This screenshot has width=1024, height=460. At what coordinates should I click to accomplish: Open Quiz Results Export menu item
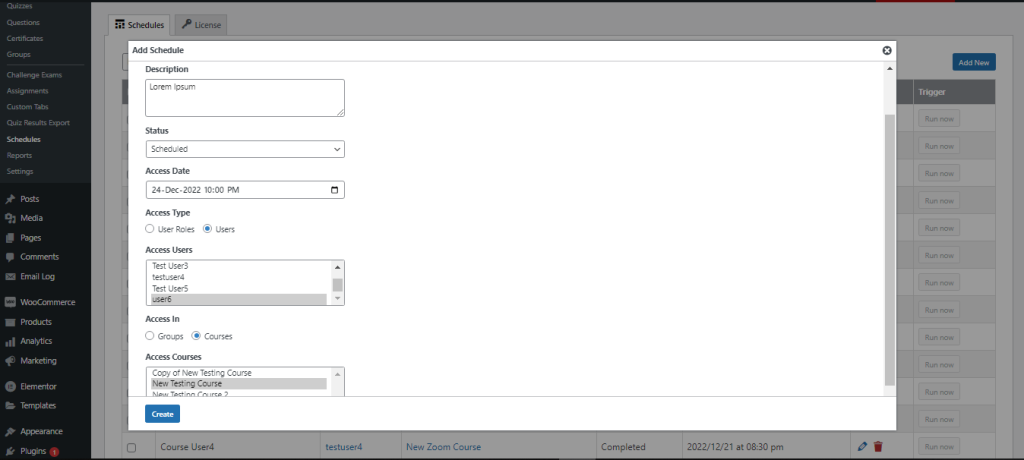[x=38, y=123]
